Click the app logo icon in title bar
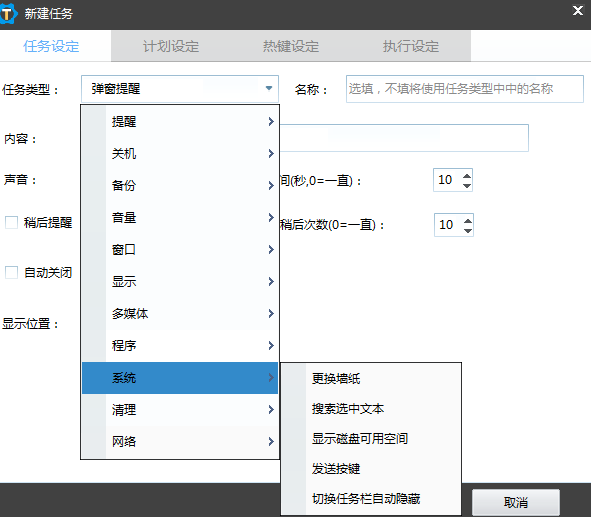The height and width of the screenshot is (517, 591). 8,14
